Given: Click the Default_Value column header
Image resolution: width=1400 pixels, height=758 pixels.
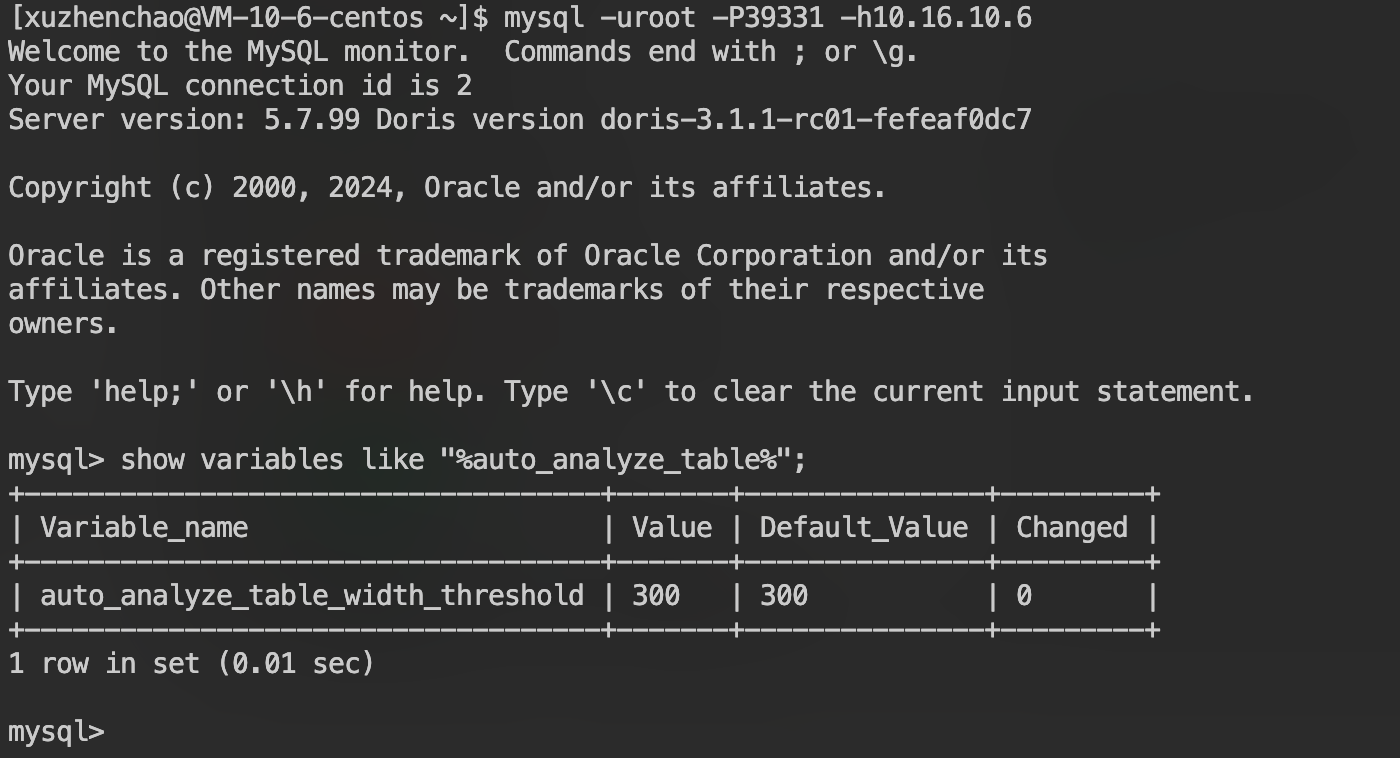Looking at the screenshot, I should tap(863, 527).
